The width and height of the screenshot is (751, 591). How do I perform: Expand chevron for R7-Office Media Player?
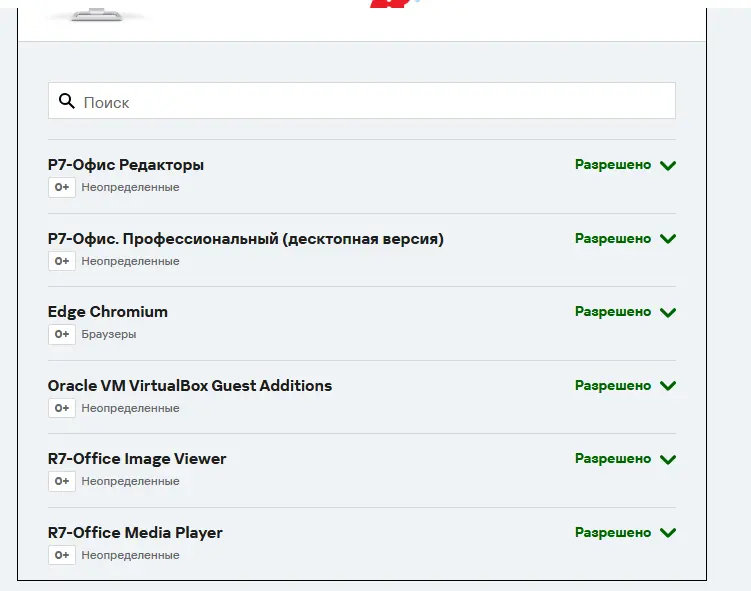[668, 533]
